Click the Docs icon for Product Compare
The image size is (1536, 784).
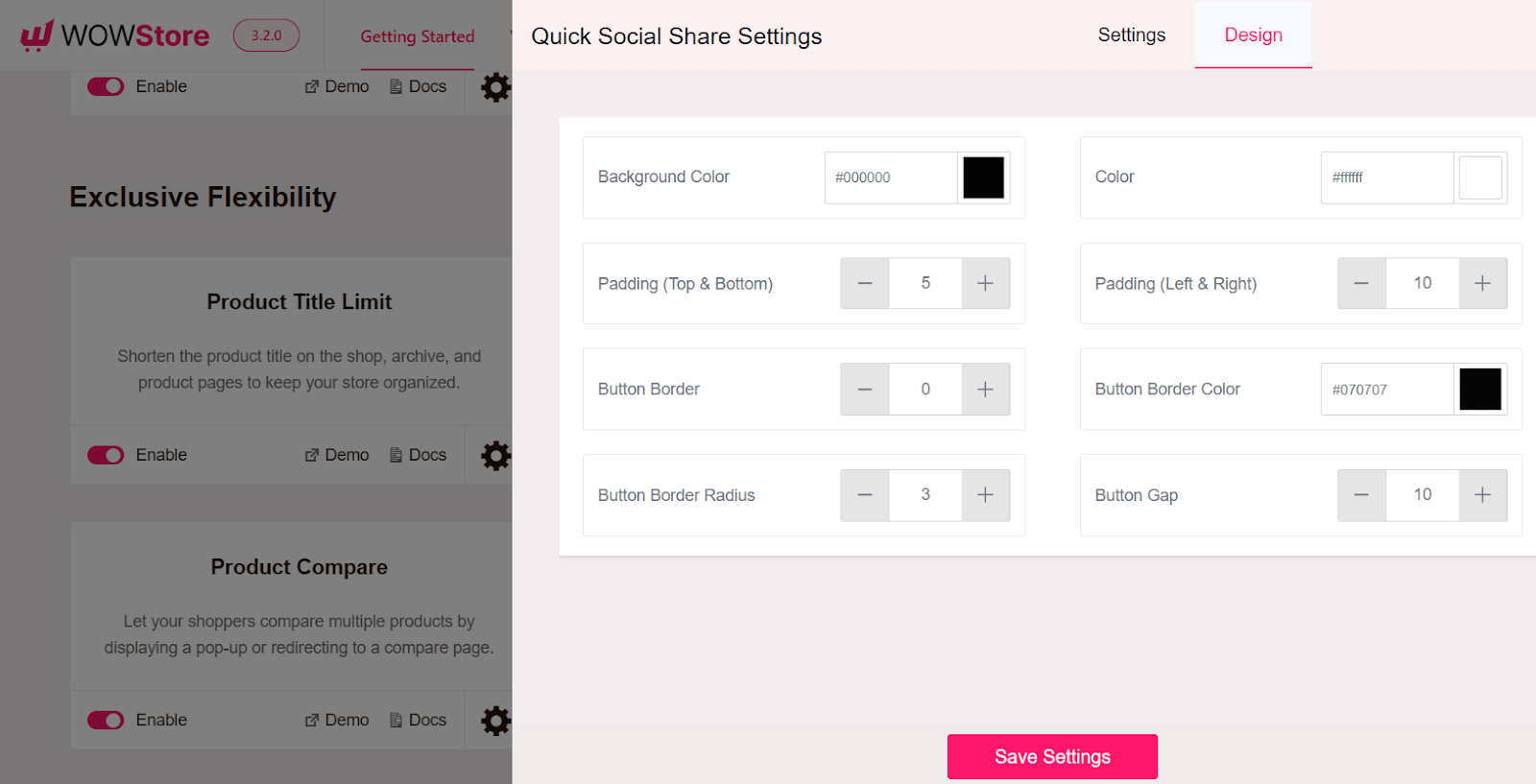(x=395, y=720)
